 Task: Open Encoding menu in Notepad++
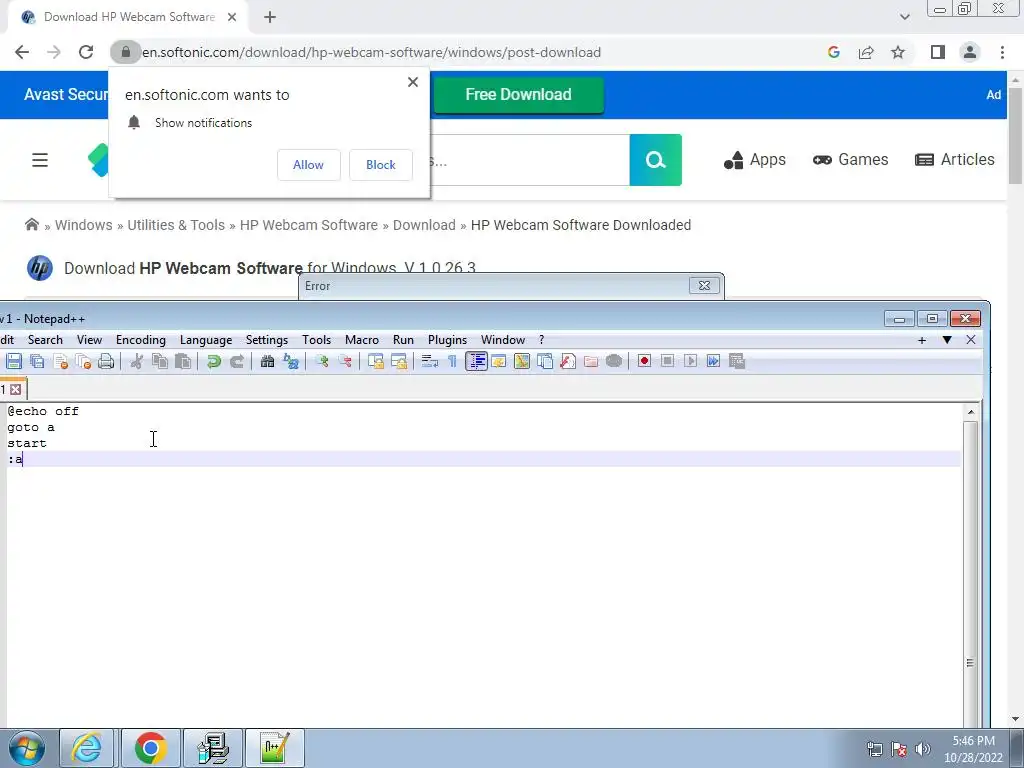(140, 340)
